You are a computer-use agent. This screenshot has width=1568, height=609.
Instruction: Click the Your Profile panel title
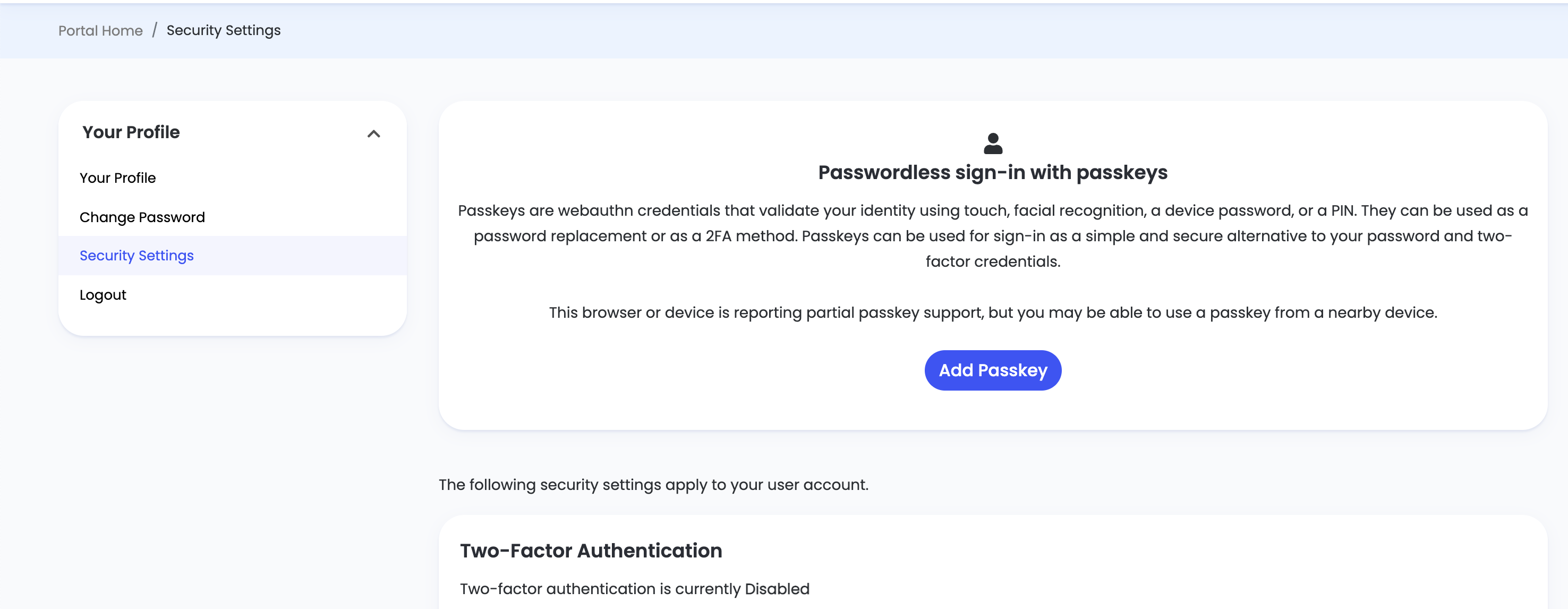[131, 132]
